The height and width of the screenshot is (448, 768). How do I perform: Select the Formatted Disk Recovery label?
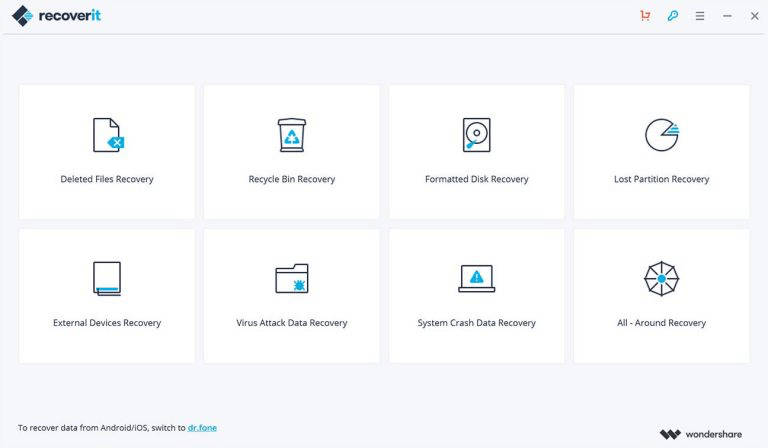[x=477, y=179]
